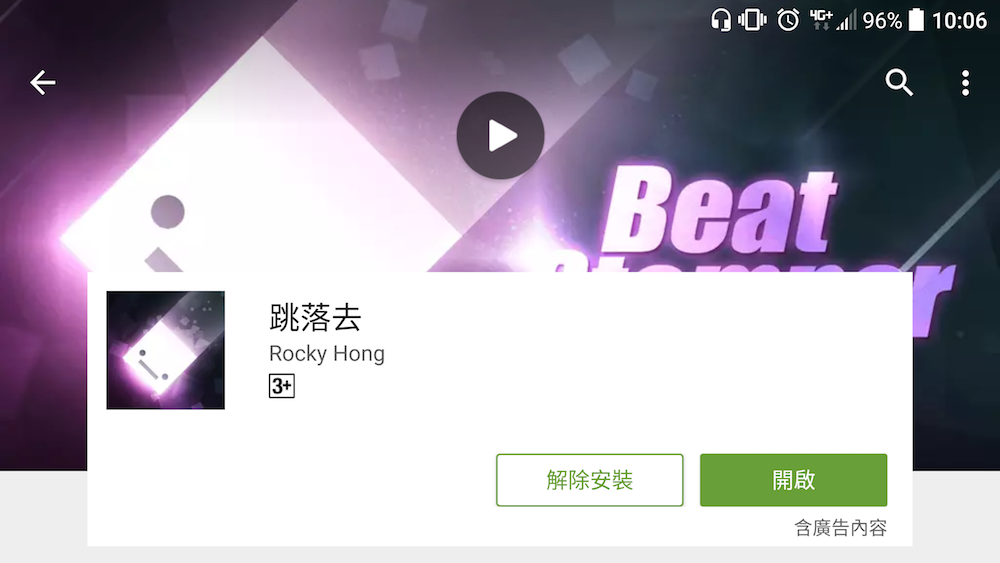Tap the headphones status bar icon
This screenshot has width=1000, height=563.
point(721,20)
